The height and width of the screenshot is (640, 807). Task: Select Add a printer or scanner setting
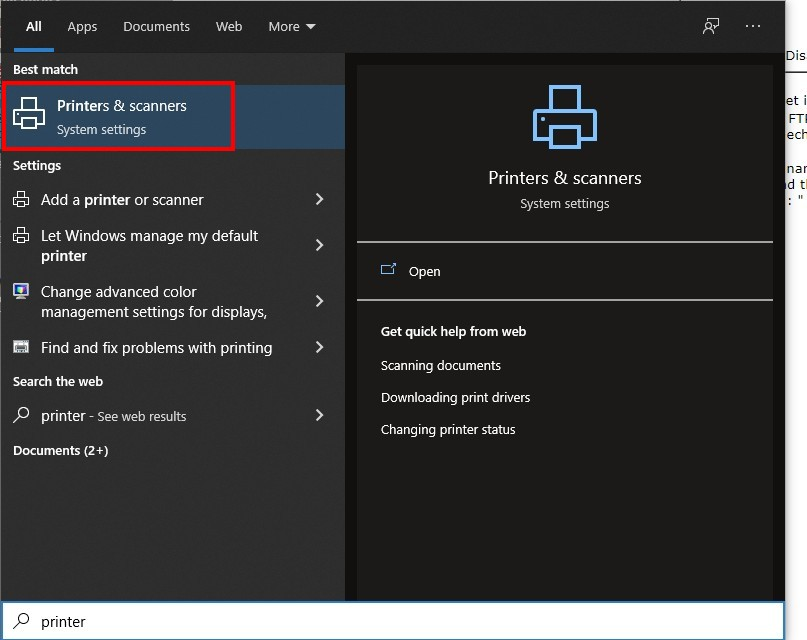tap(173, 199)
